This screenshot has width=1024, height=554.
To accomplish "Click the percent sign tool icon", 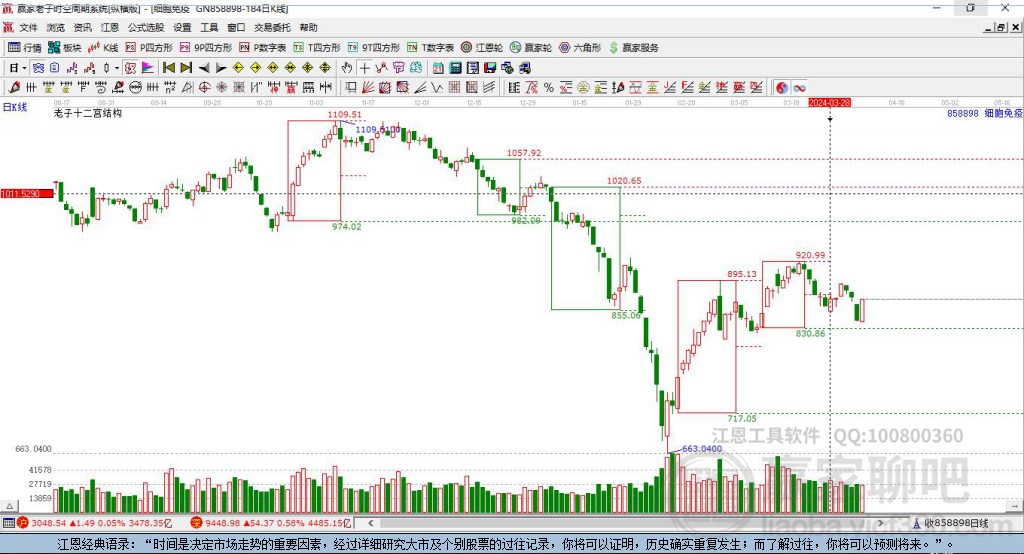I will [x=549, y=88].
